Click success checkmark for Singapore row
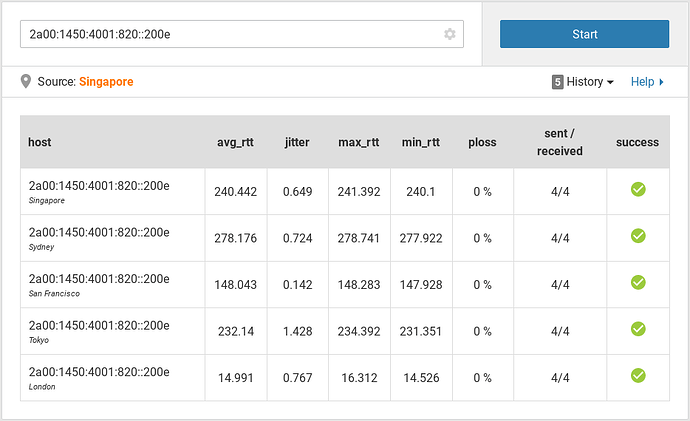 638,189
